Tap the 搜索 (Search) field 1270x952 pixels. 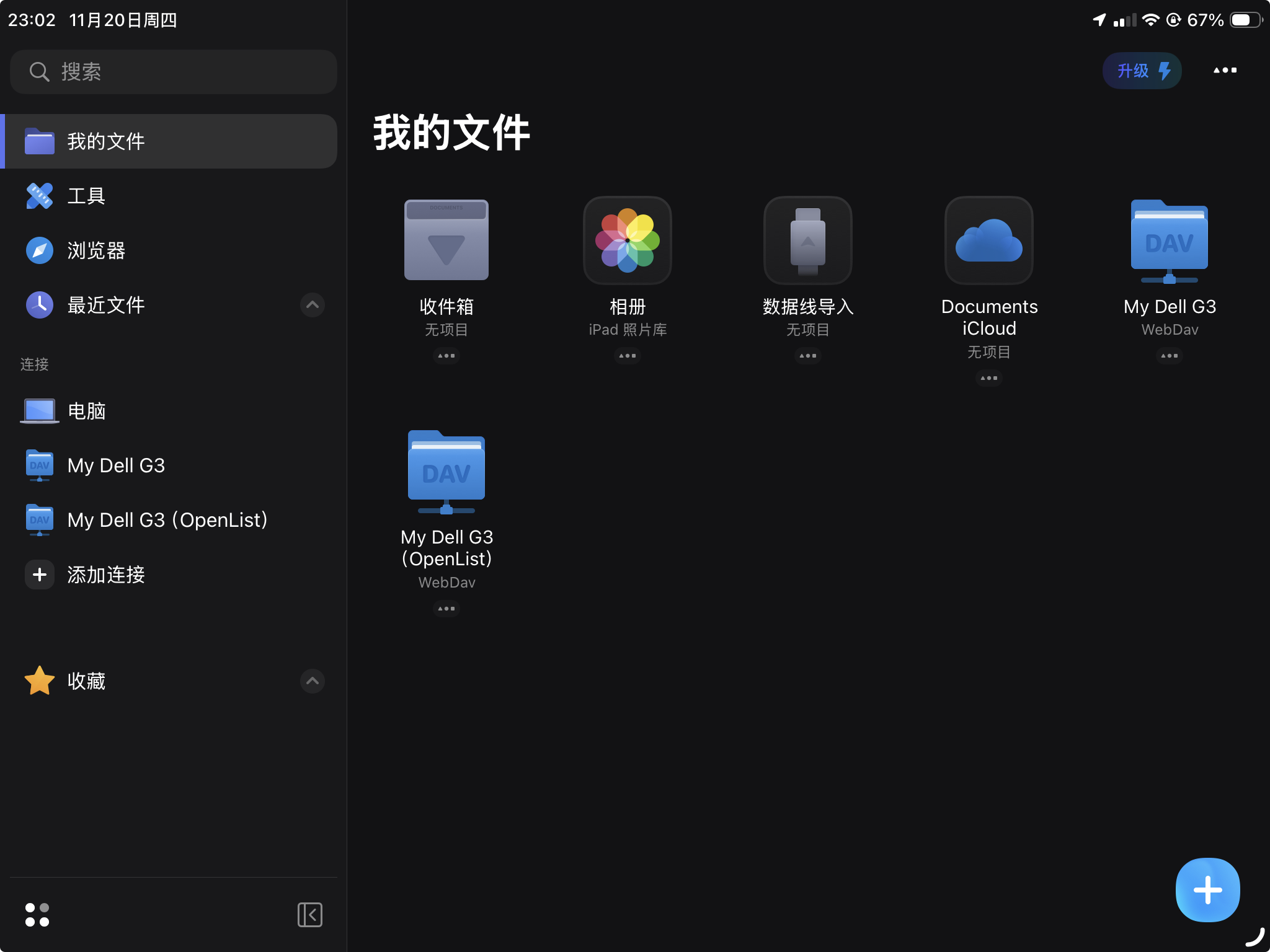[x=173, y=71]
